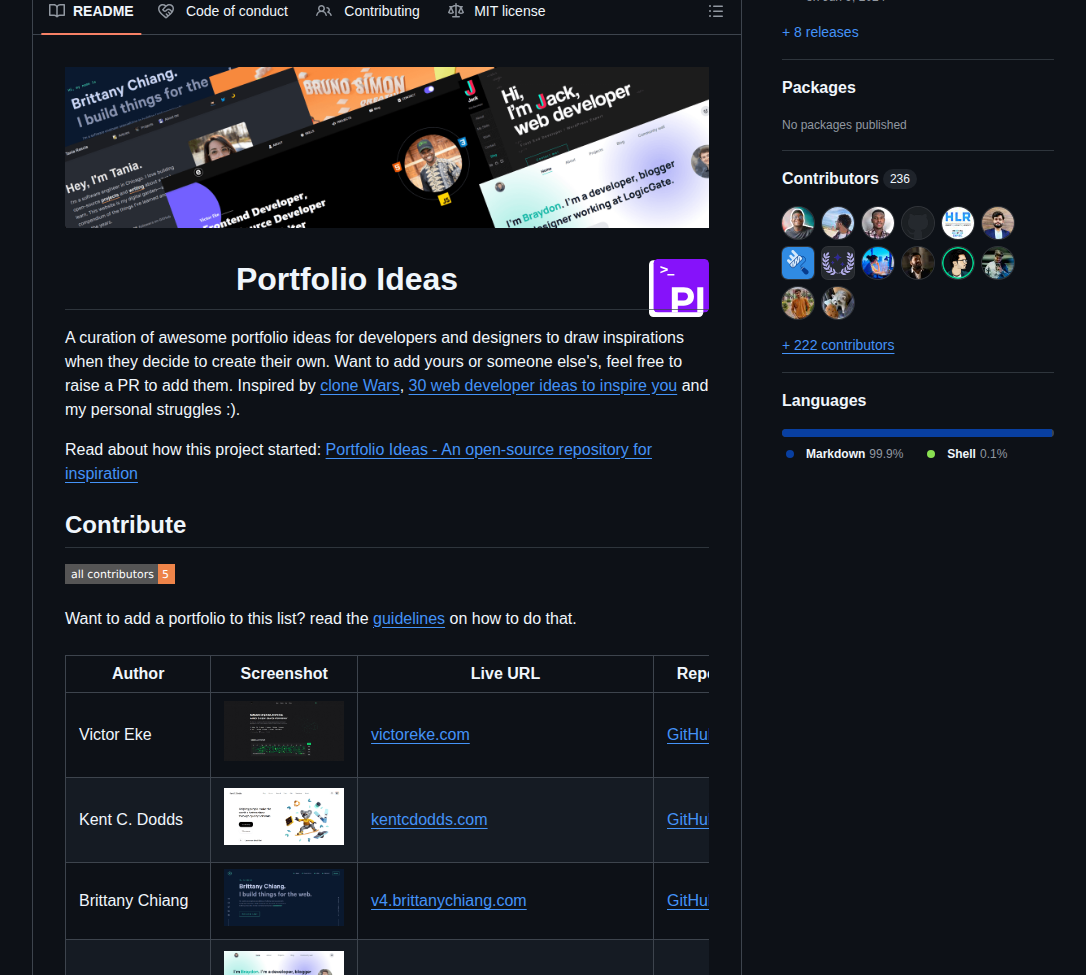Click the 'No packages published' text

tap(844, 125)
